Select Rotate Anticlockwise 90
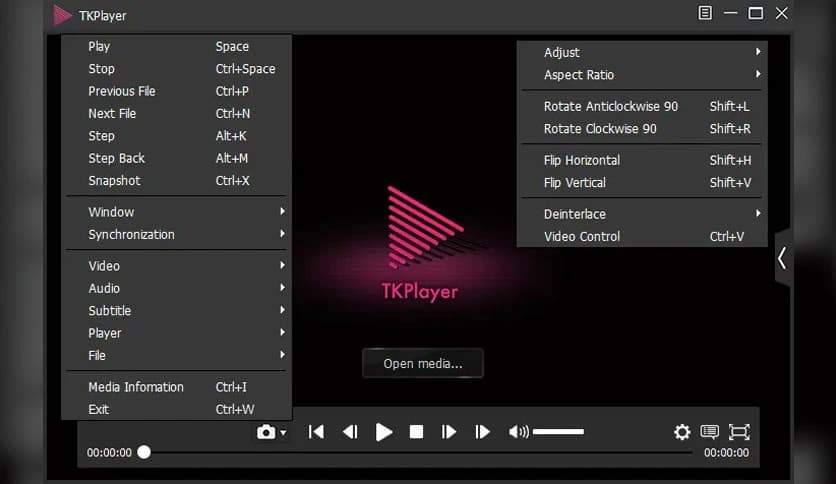The image size is (836, 484). click(x=642, y=106)
